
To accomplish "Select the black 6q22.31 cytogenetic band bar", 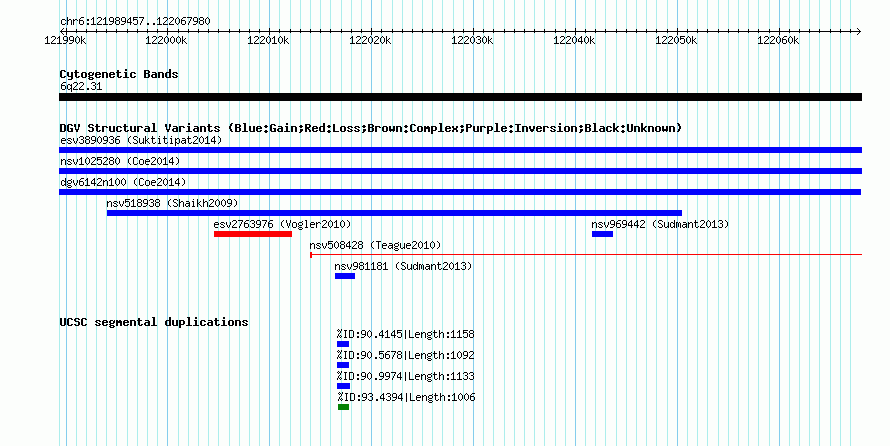I will 460,97.
